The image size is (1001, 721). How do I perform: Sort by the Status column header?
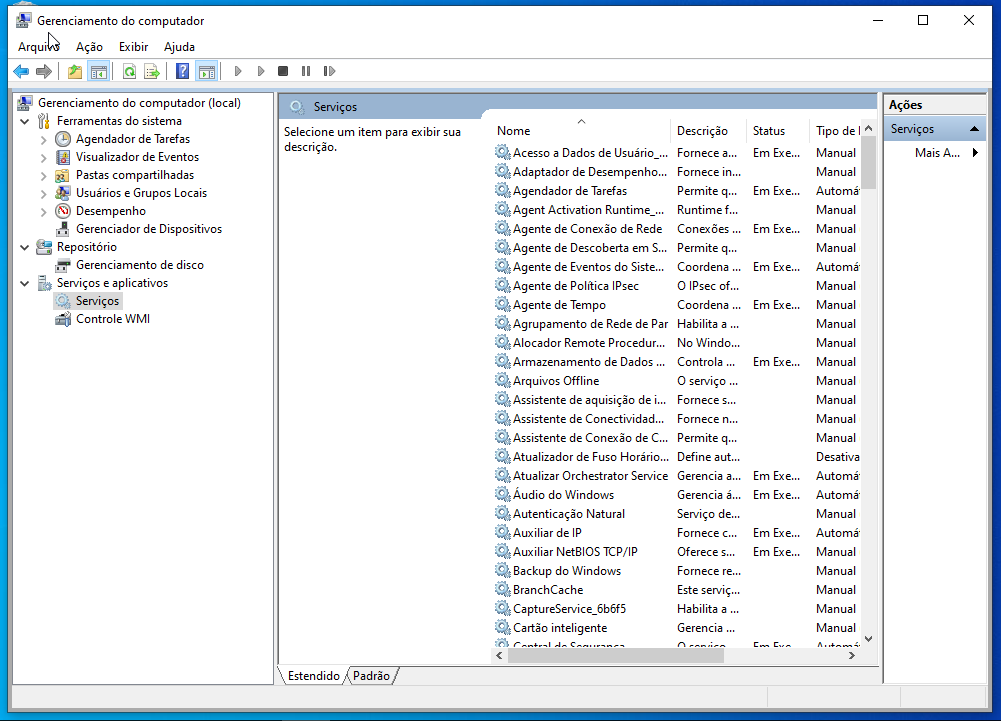coord(777,130)
